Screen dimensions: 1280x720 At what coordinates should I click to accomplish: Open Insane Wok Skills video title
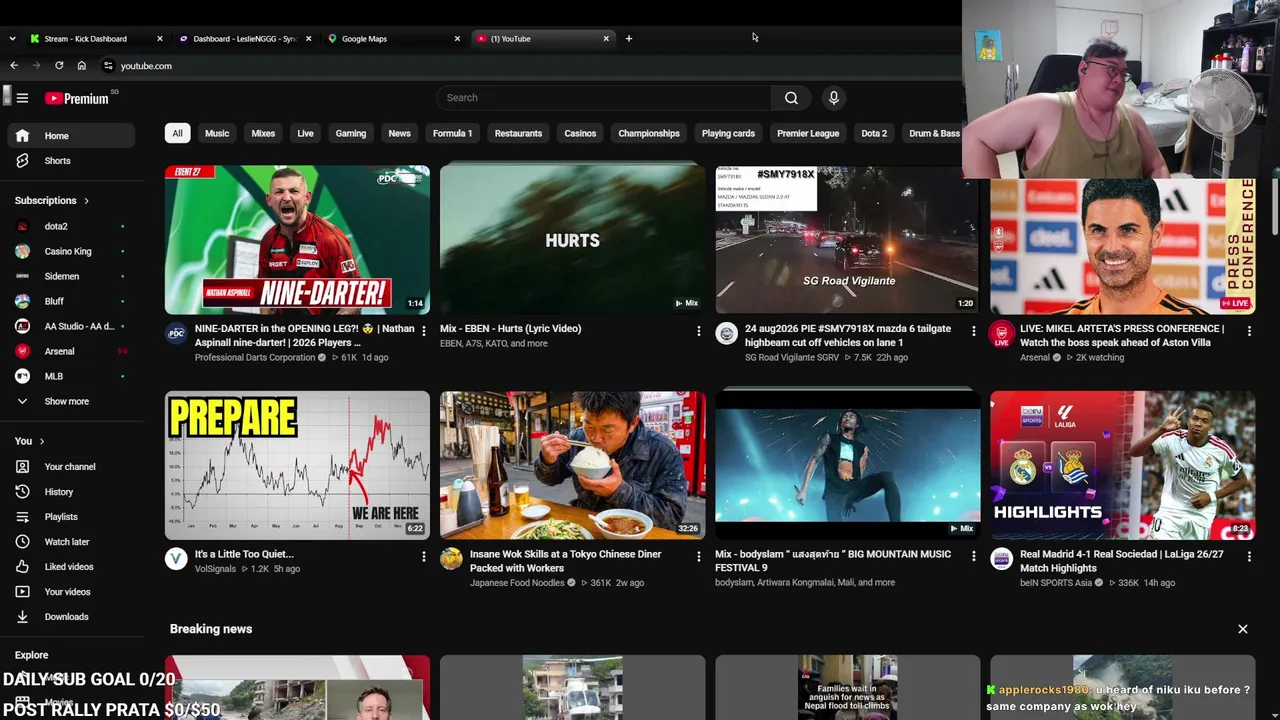566,561
